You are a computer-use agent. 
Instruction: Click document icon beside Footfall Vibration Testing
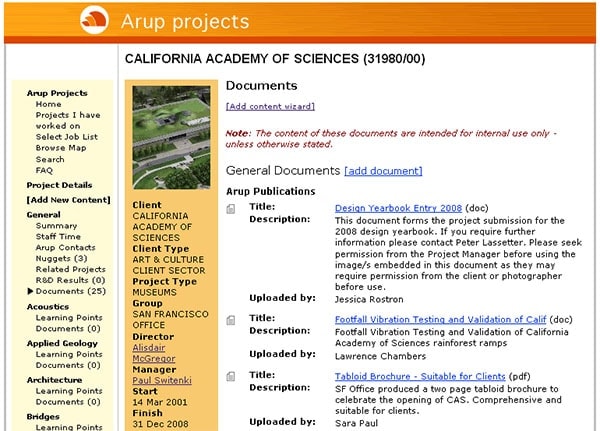pyautogui.click(x=231, y=320)
